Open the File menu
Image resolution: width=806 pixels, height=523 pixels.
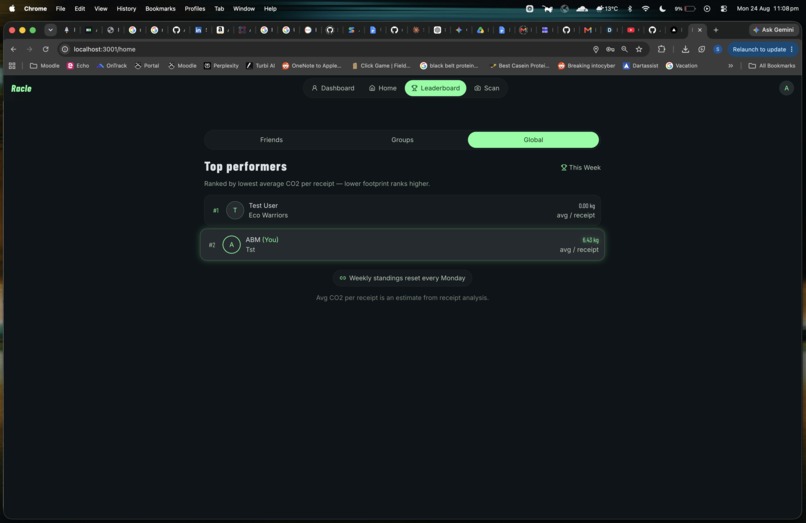coord(60,9)
